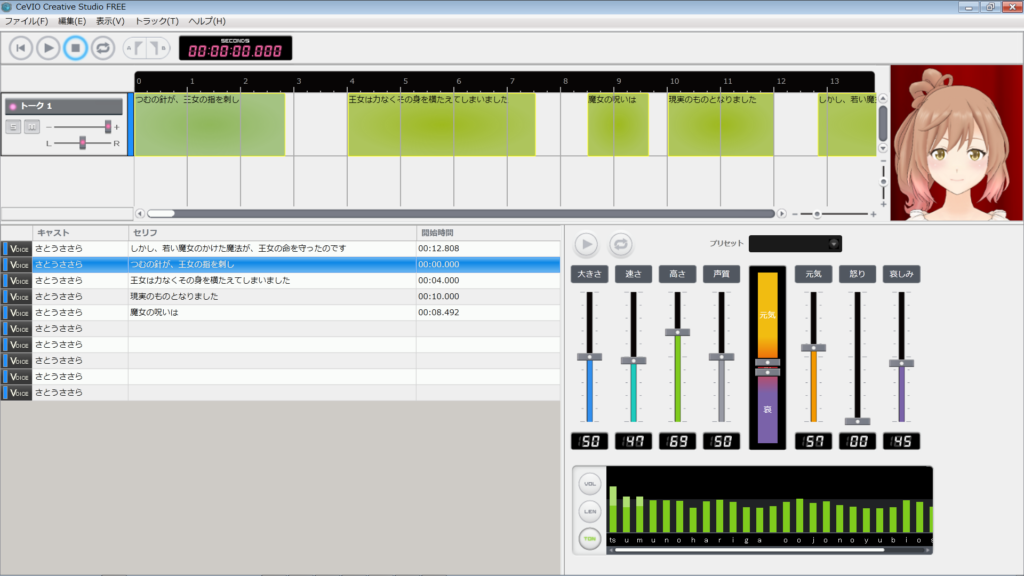Select the TON phoneme edit mode

[x=590, y=539]
